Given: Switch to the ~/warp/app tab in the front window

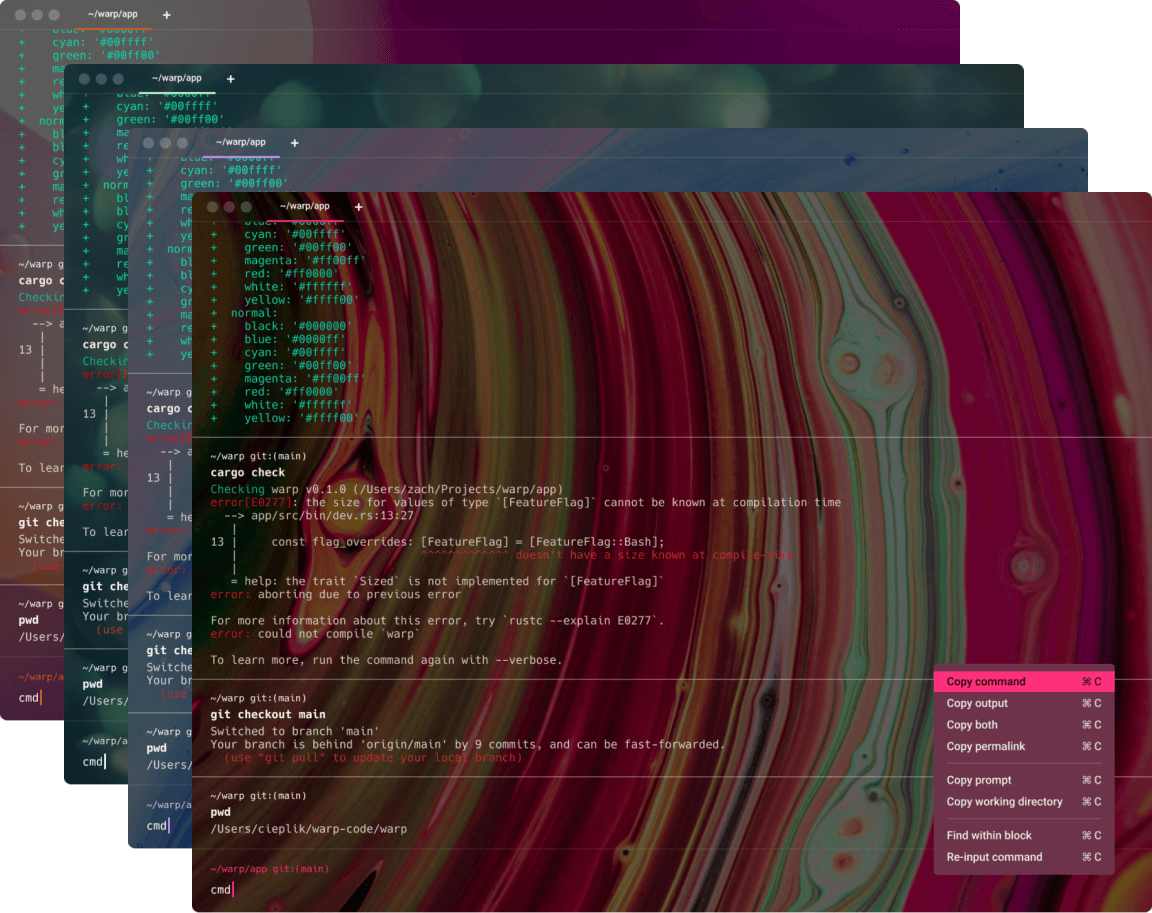Looking at the screenshot, I should 306,207.
